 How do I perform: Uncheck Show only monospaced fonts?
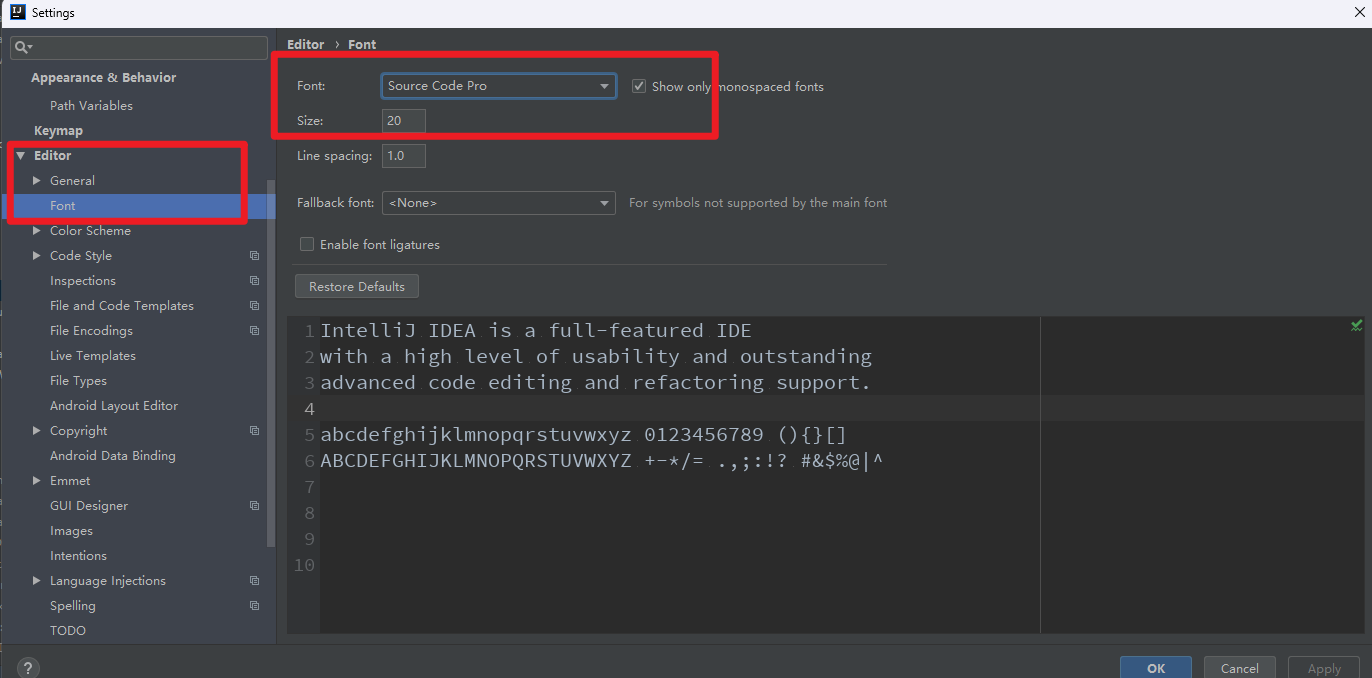pyautogui.click(x=639, y=86)
